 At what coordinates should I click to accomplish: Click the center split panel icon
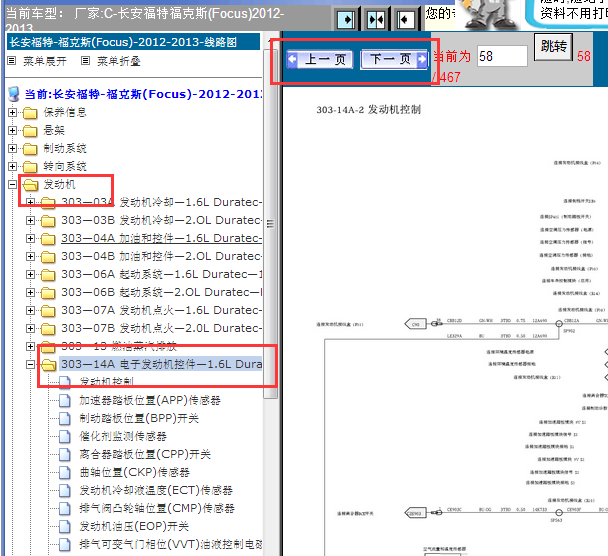[376, 19]
